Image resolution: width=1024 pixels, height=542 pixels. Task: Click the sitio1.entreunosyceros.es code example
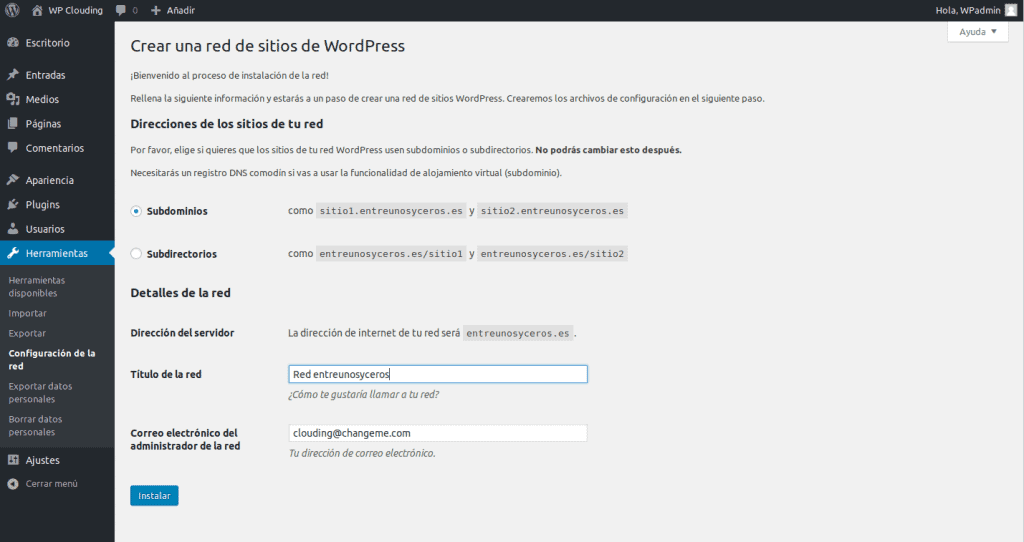[391, 211]
